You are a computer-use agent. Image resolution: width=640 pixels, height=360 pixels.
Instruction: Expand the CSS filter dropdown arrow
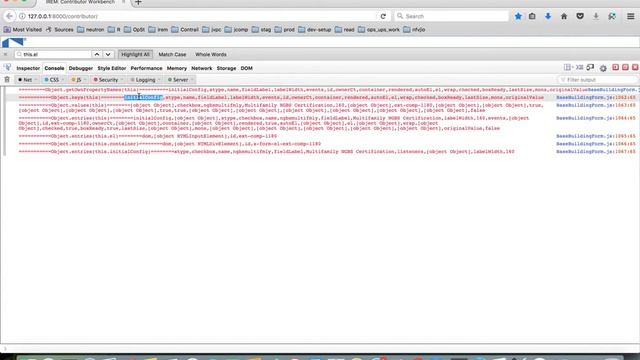(63, 80)
